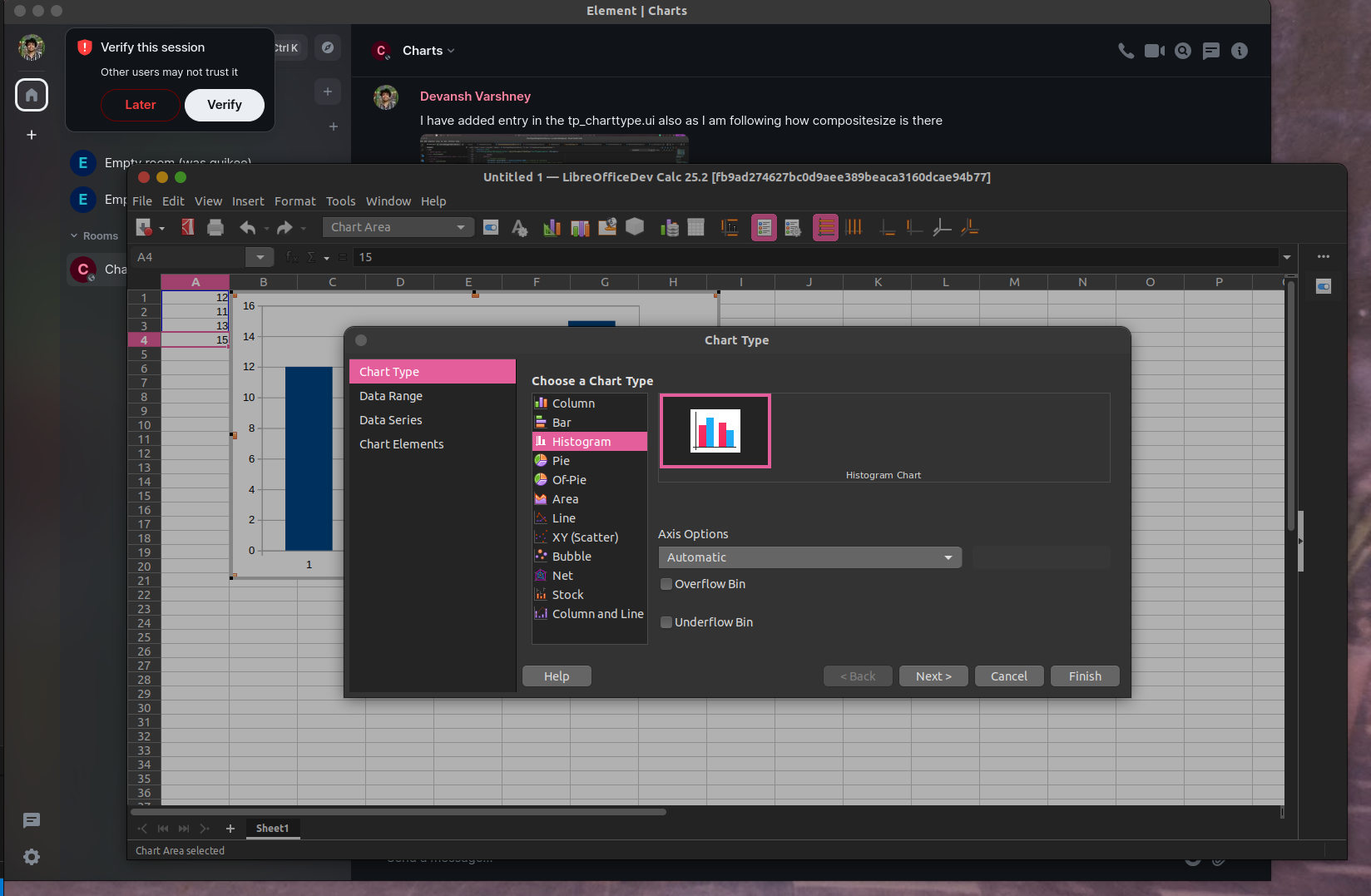1371x896 pixels.
Task: Open the Save icon's dropdown arrow
Action: point(161,228)
